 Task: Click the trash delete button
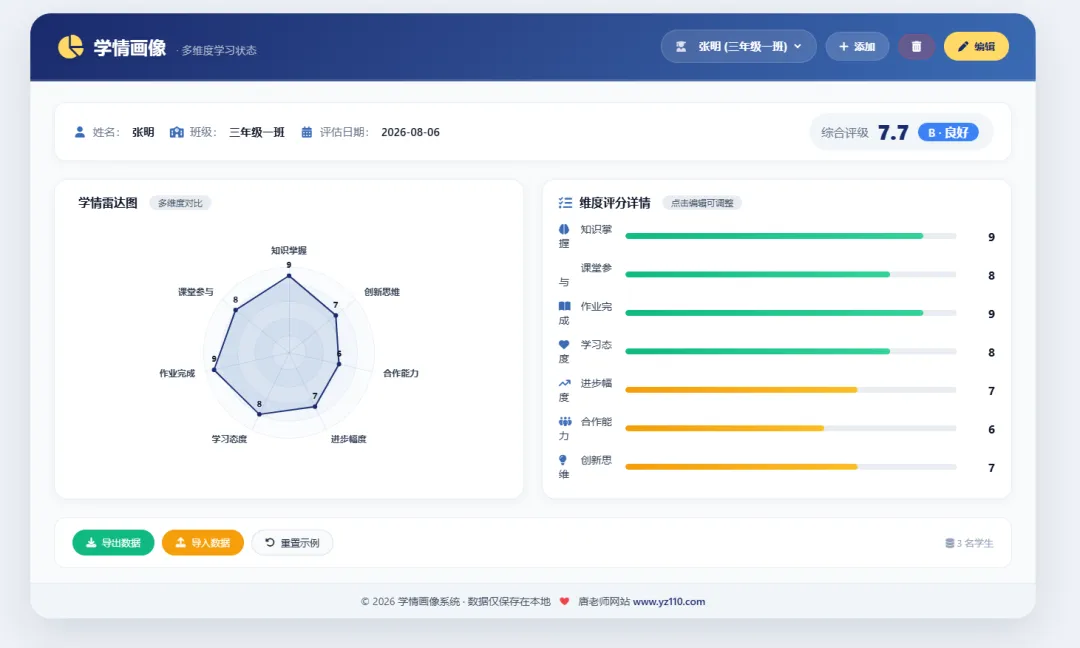[x=916, y=46]
